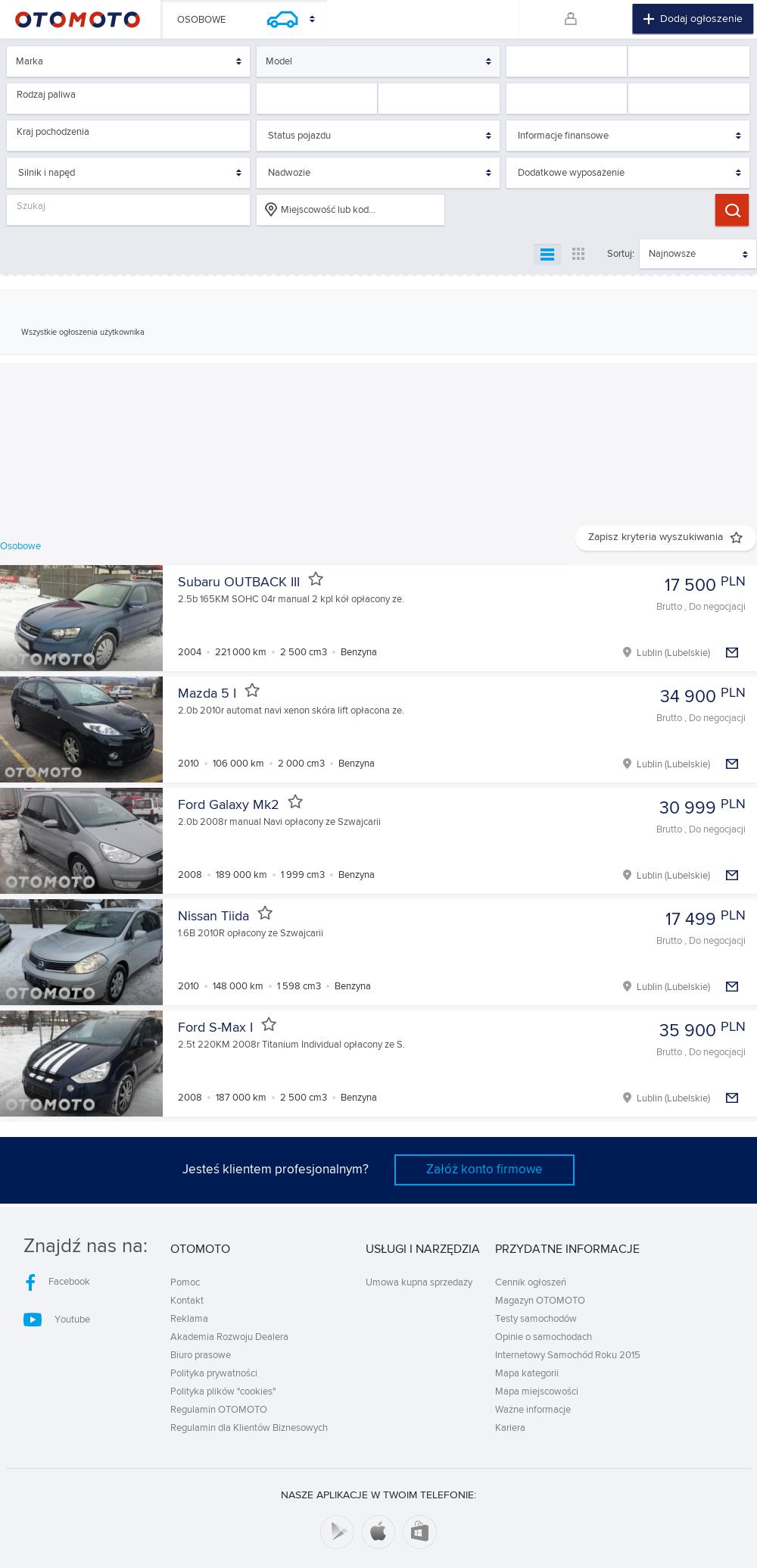Expand the Marka dropdown

(128, 61)
